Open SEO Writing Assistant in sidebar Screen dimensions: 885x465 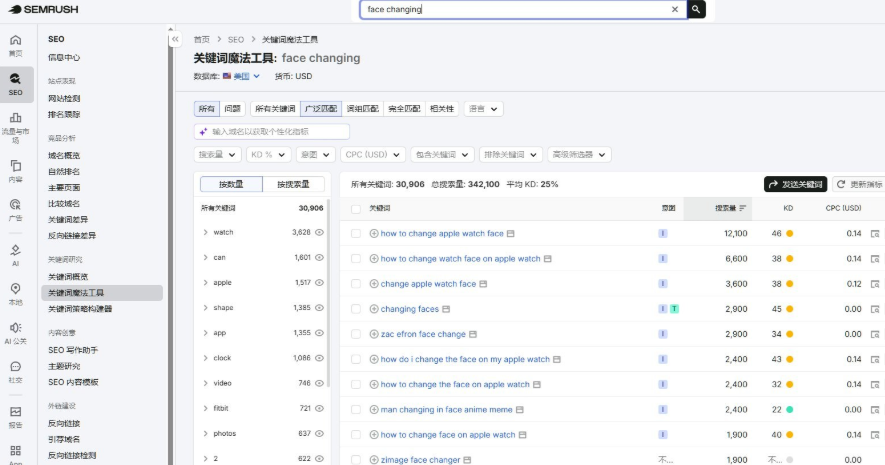coord(73,350)
